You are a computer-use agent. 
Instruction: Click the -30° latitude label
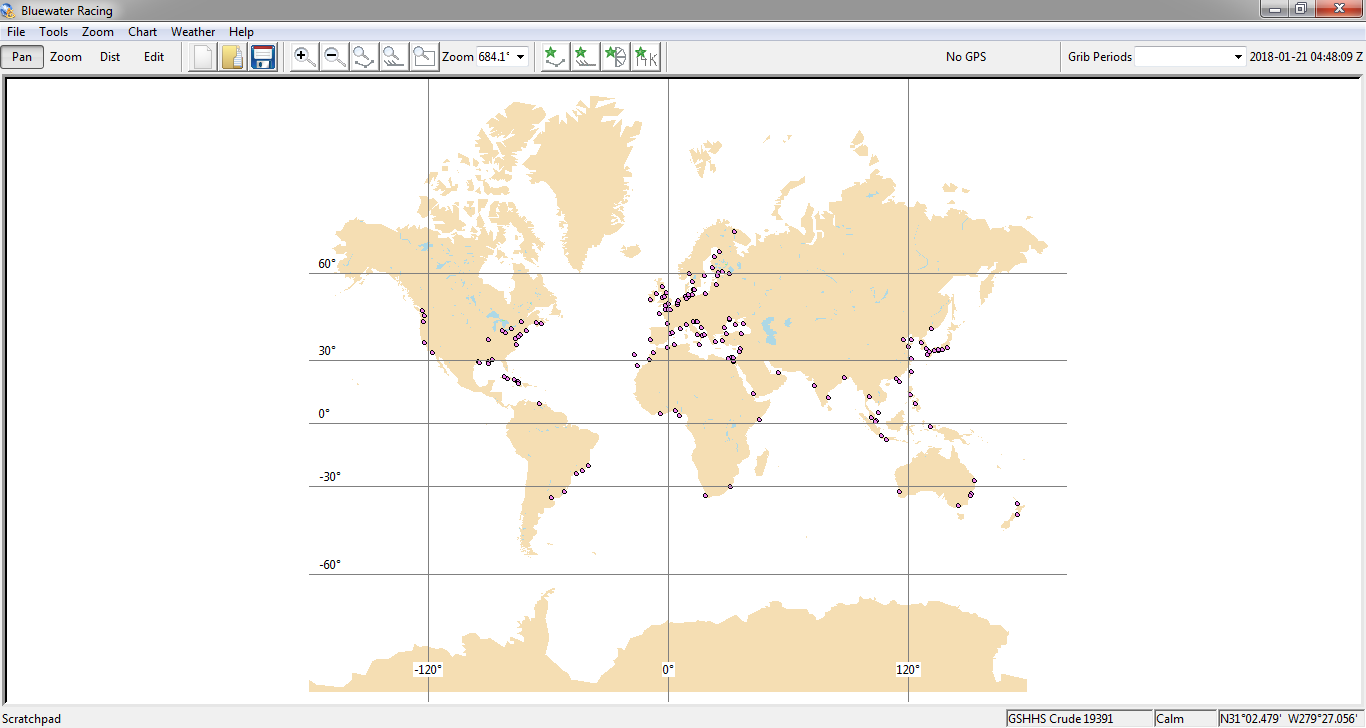(330, 477)
